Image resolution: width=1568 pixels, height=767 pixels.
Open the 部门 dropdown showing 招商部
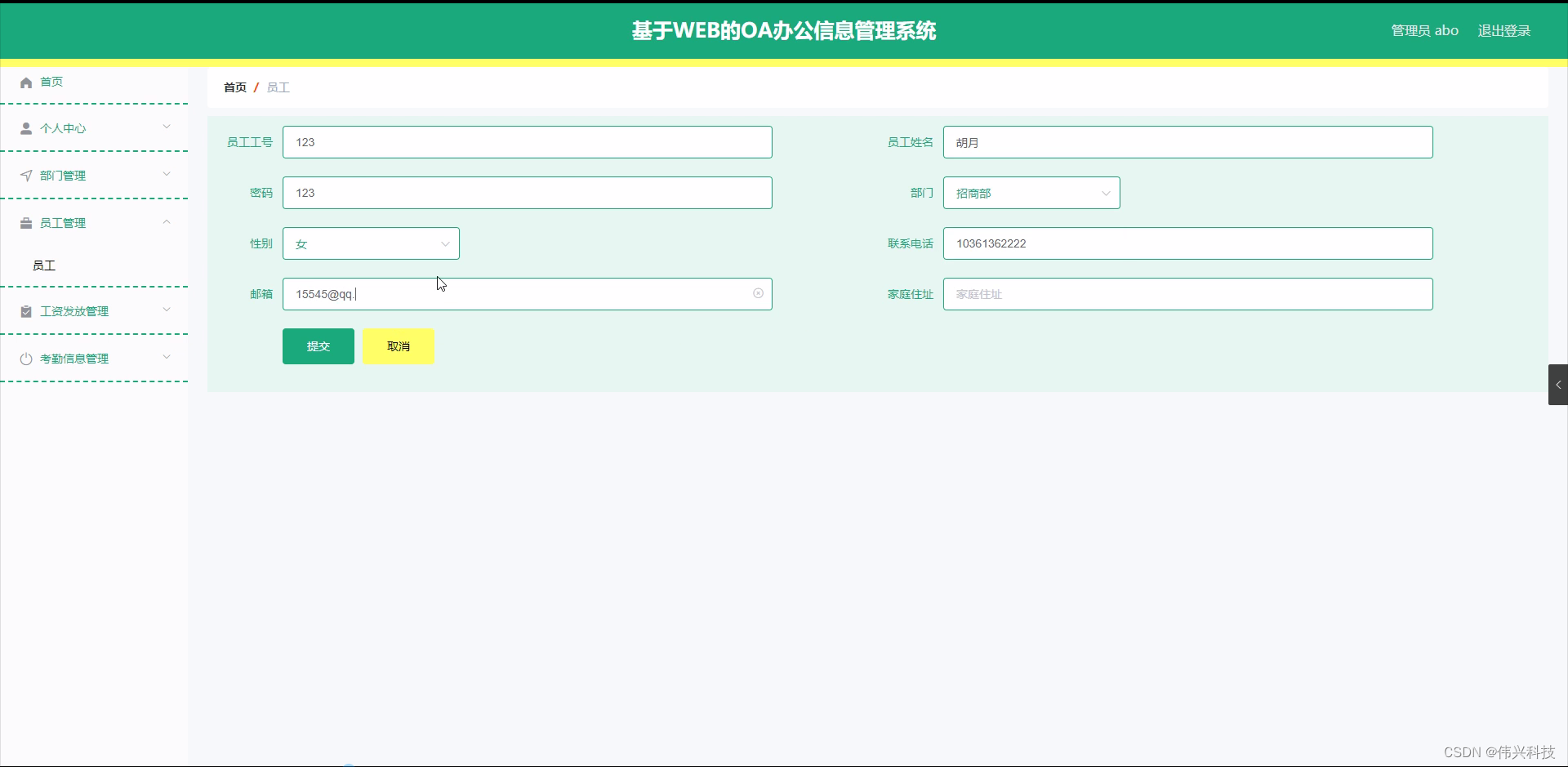(1031, 193)
